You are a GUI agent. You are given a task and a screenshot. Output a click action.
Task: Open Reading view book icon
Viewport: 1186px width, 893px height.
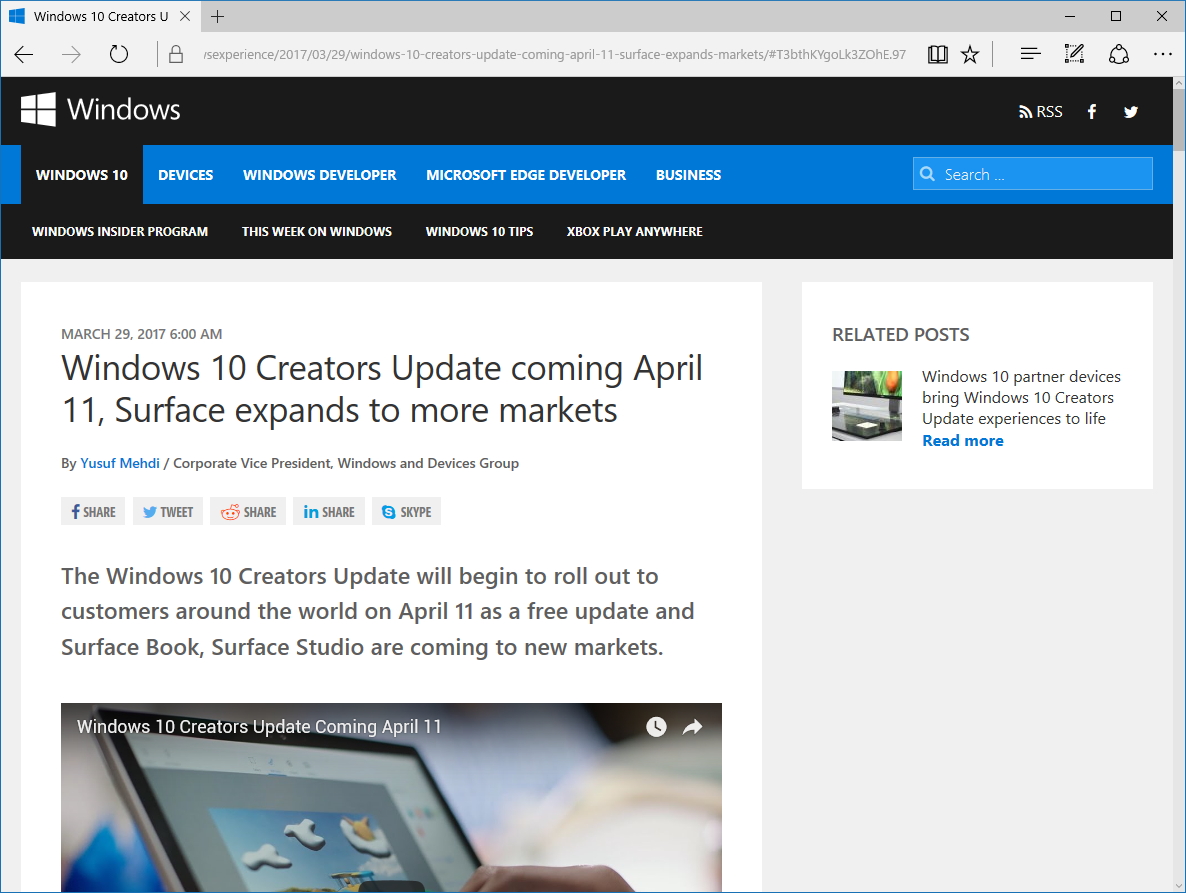pos(937,54)
